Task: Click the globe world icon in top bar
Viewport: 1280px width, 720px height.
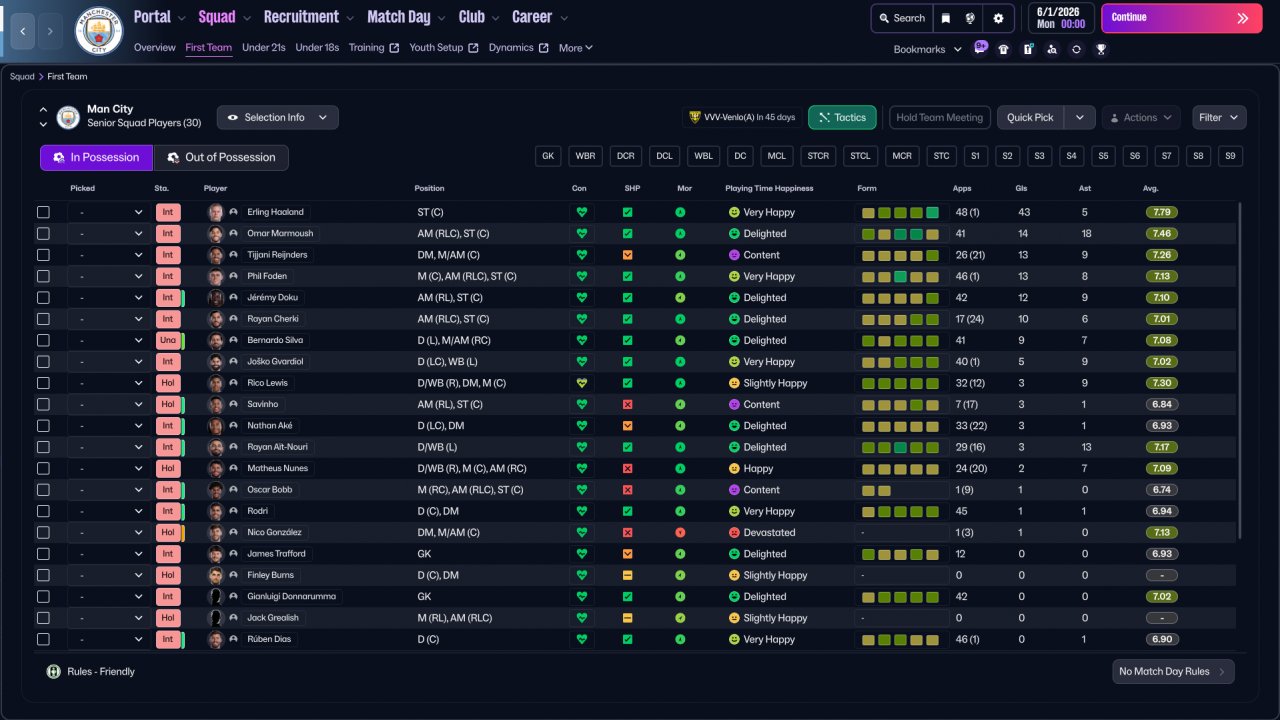Action: (970, 18)
